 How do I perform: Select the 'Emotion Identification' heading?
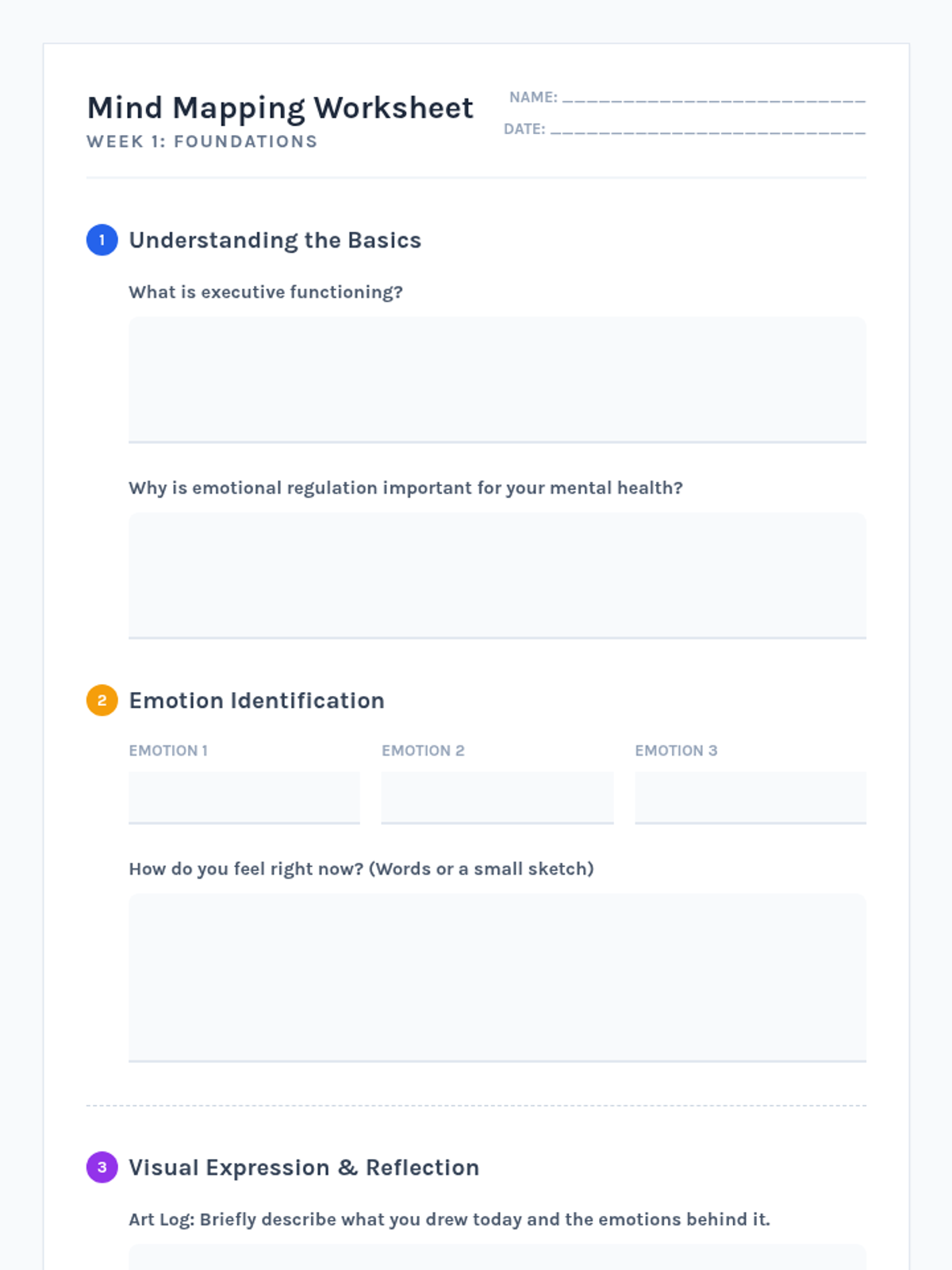(x=257, y=700)
